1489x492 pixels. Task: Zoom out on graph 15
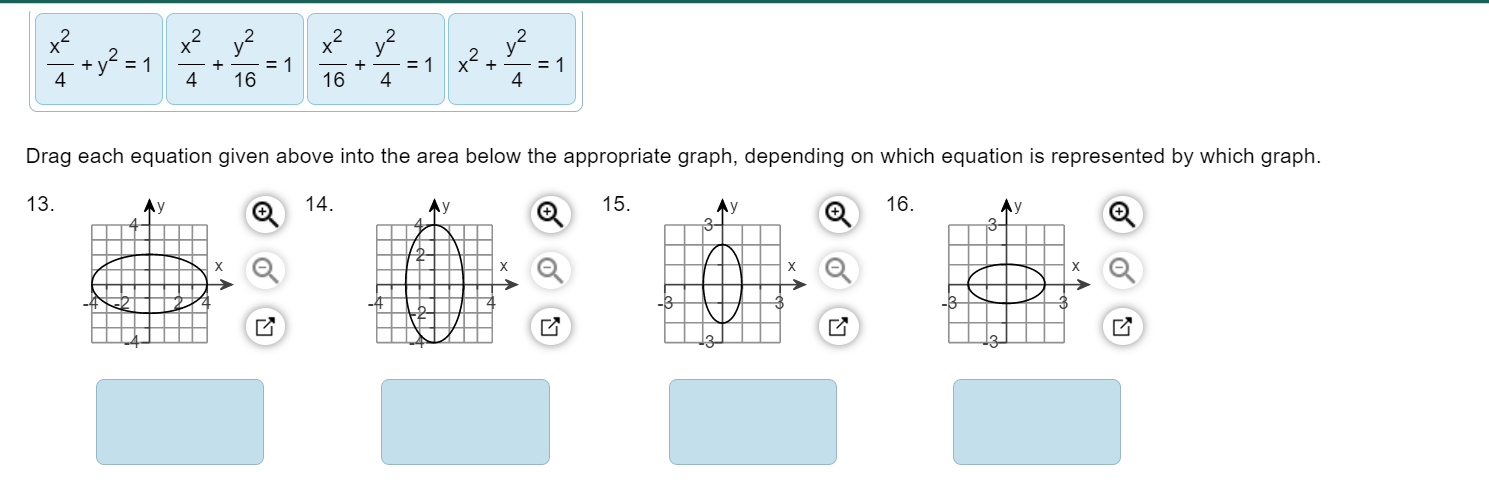tap(835, 268)
